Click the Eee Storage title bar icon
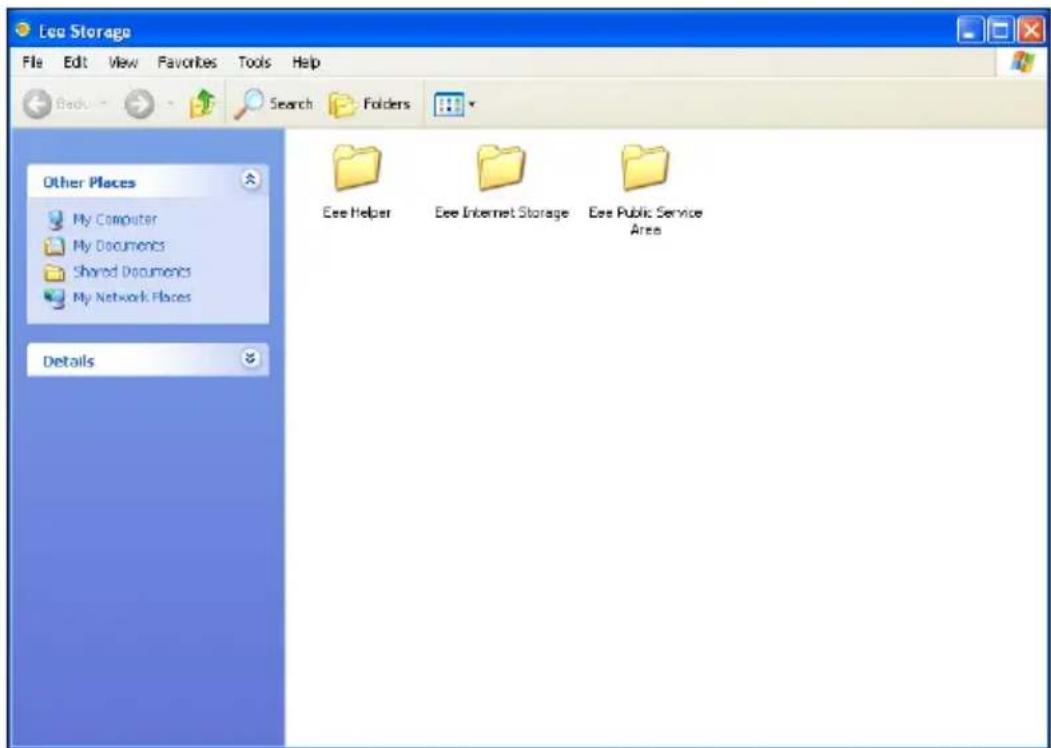The width and height of the screenshot is (1051, 748). (25, 31)
